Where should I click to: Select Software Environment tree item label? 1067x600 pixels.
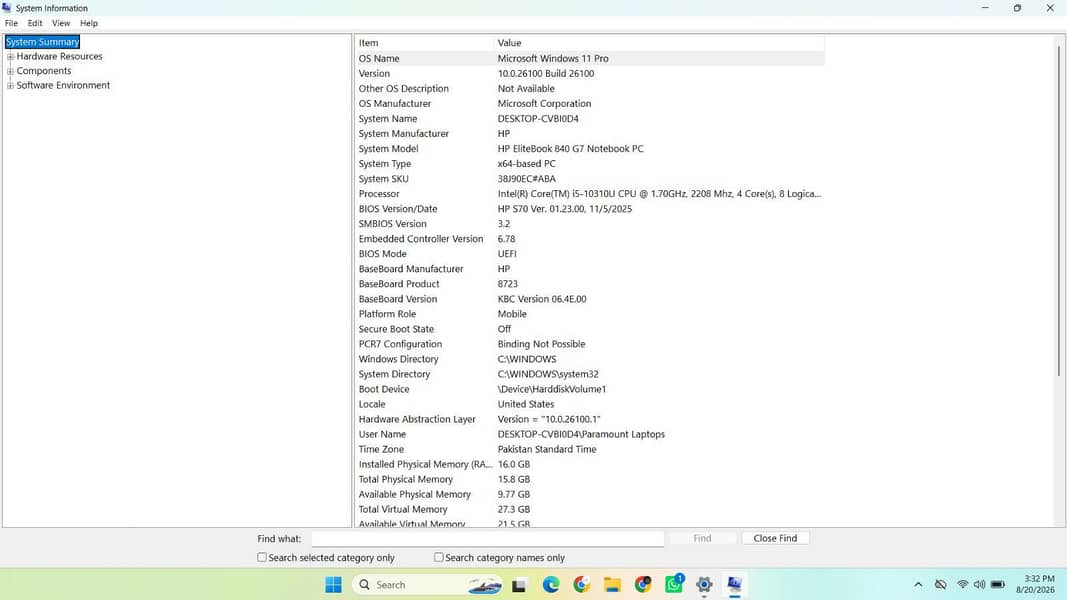click(x=63, y=85)
